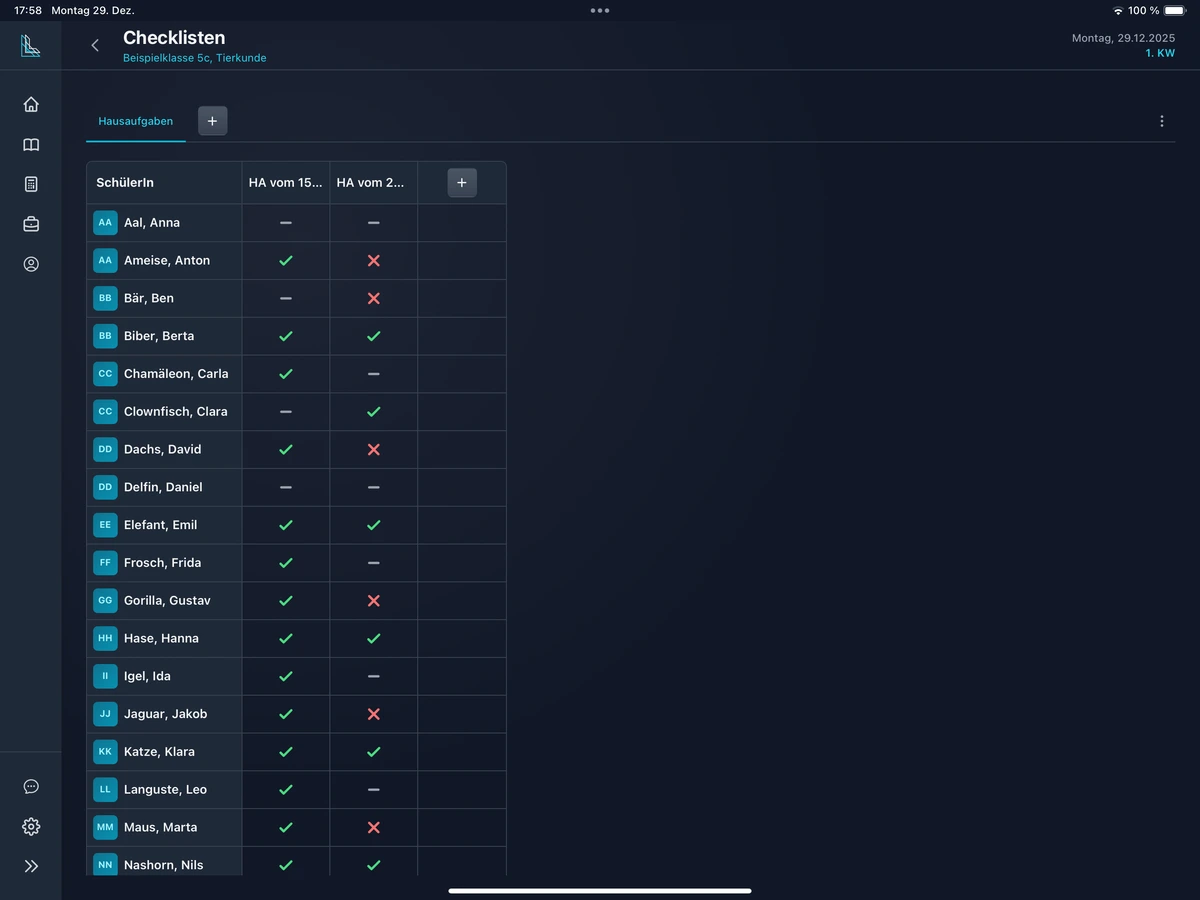
Task: Expand the sidebar with double chevron
Action: (x=31, y=866)
